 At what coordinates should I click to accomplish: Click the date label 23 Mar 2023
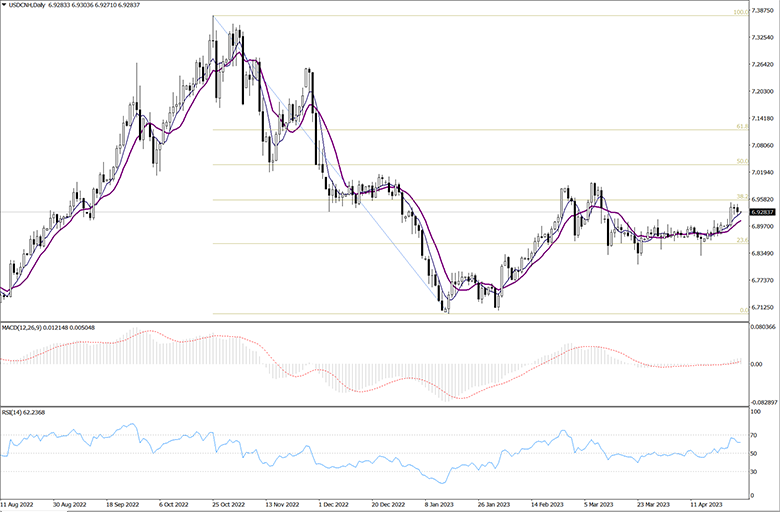pos(654,504)
